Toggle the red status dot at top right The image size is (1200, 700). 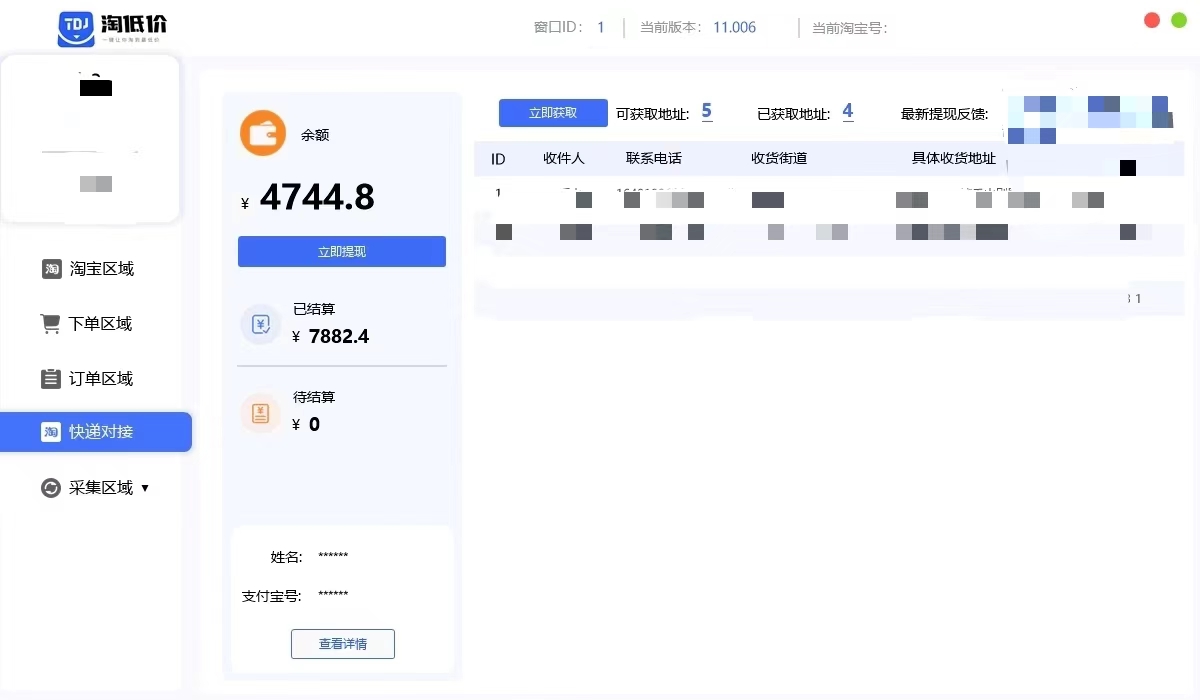[x=1151, y=19]
